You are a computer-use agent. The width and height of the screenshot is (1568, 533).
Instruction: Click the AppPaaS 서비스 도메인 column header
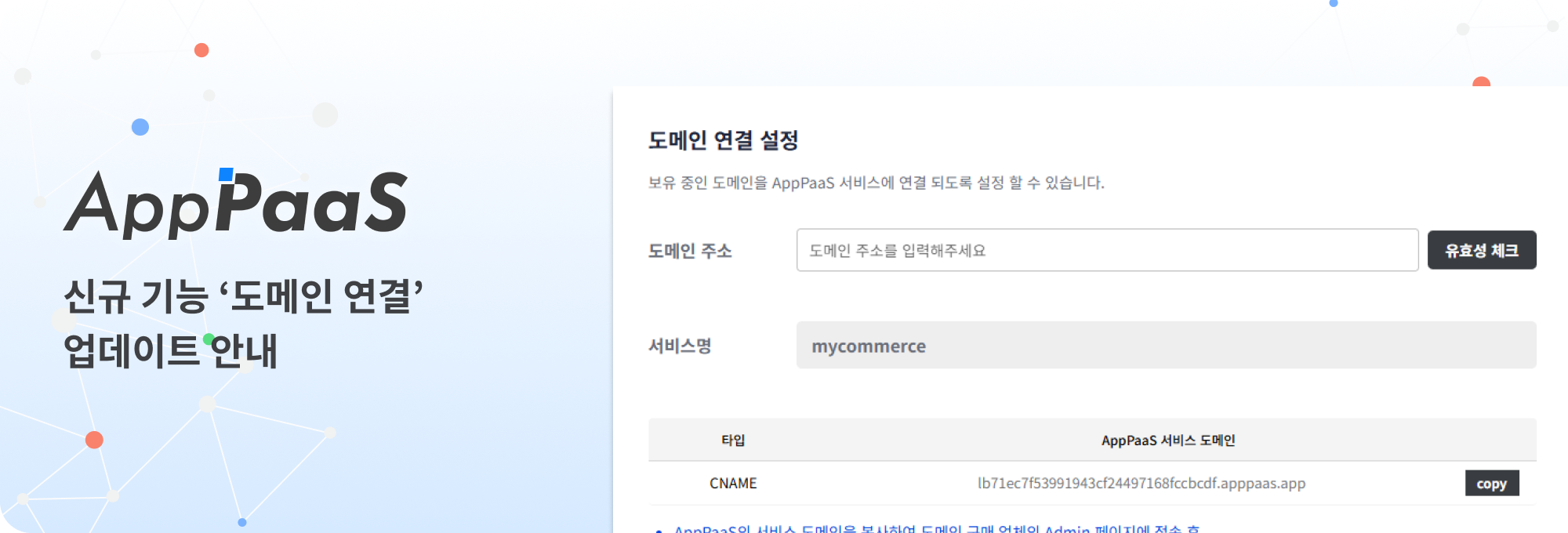point(1168,441)
